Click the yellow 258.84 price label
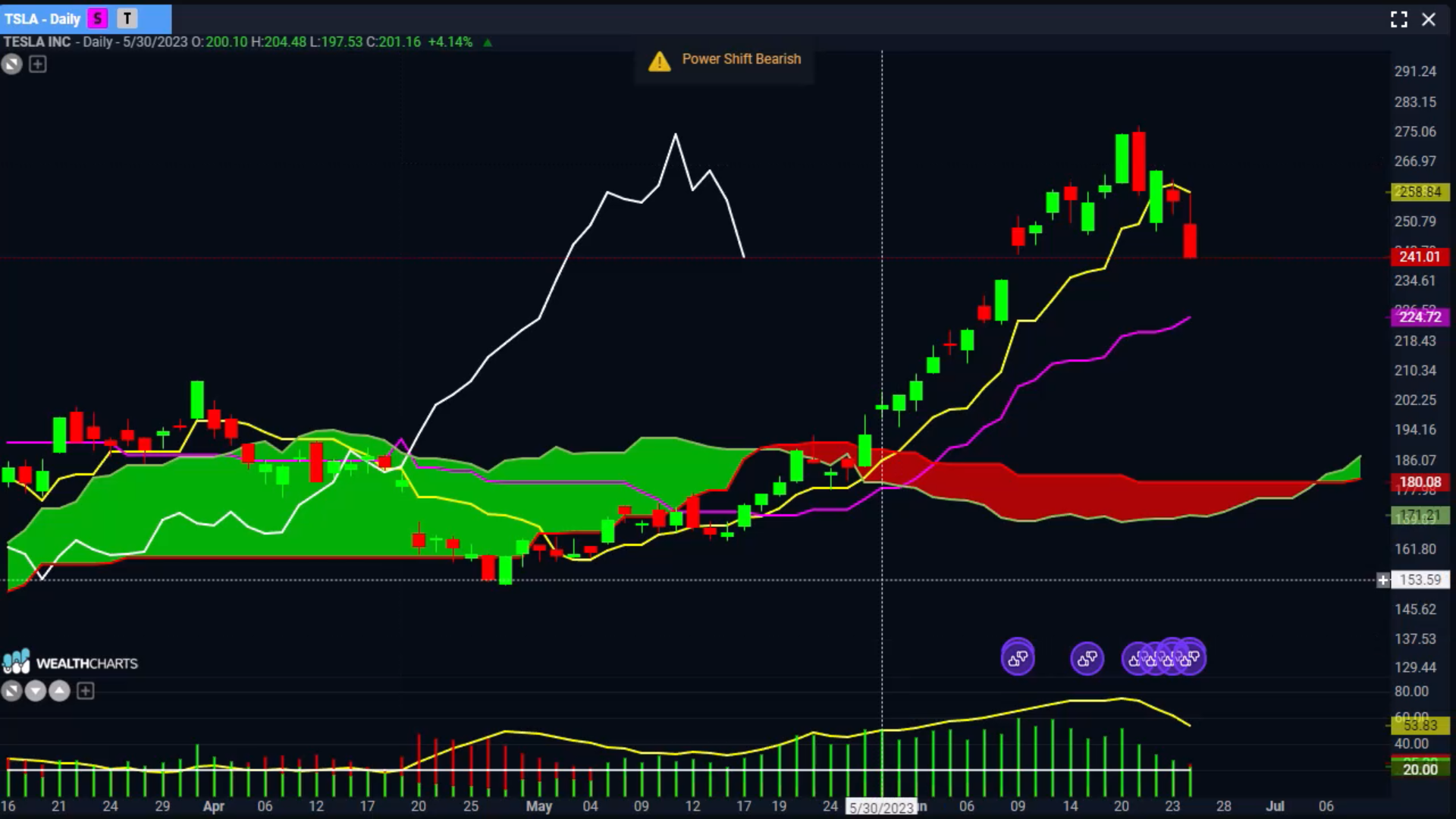The height and width of the screenshot is (819, 1456). coord(1420,192)
